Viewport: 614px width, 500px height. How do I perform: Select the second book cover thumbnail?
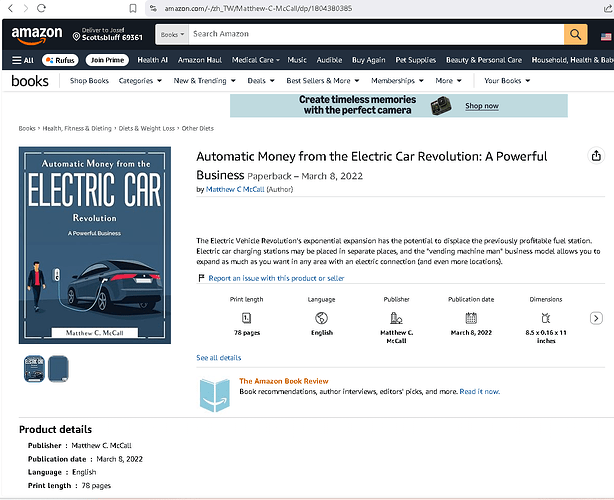pos(58,369)
